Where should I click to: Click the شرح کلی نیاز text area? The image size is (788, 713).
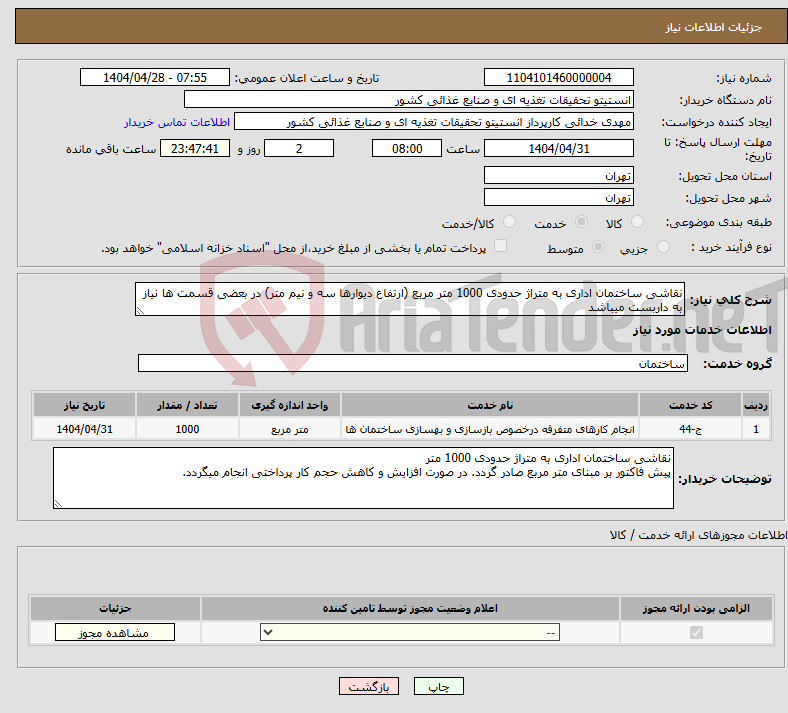coord(410,299)
